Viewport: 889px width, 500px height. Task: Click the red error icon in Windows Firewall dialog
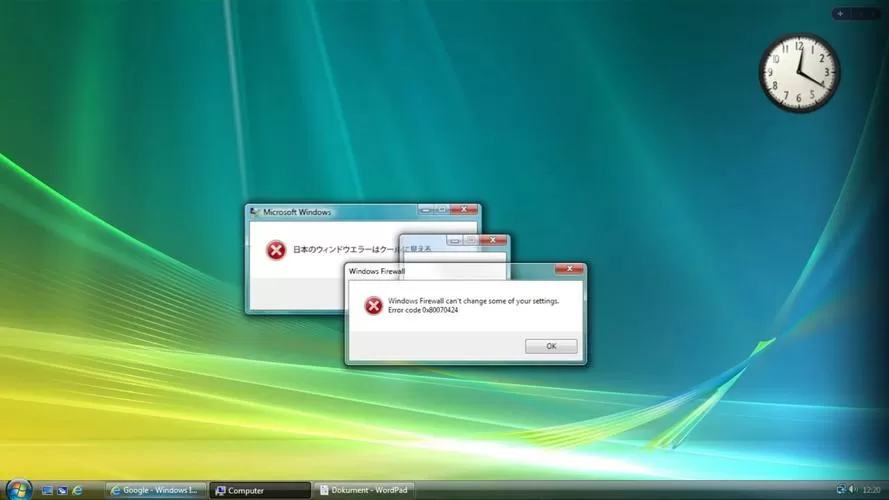pyautogui.click(x=373, y=306)
